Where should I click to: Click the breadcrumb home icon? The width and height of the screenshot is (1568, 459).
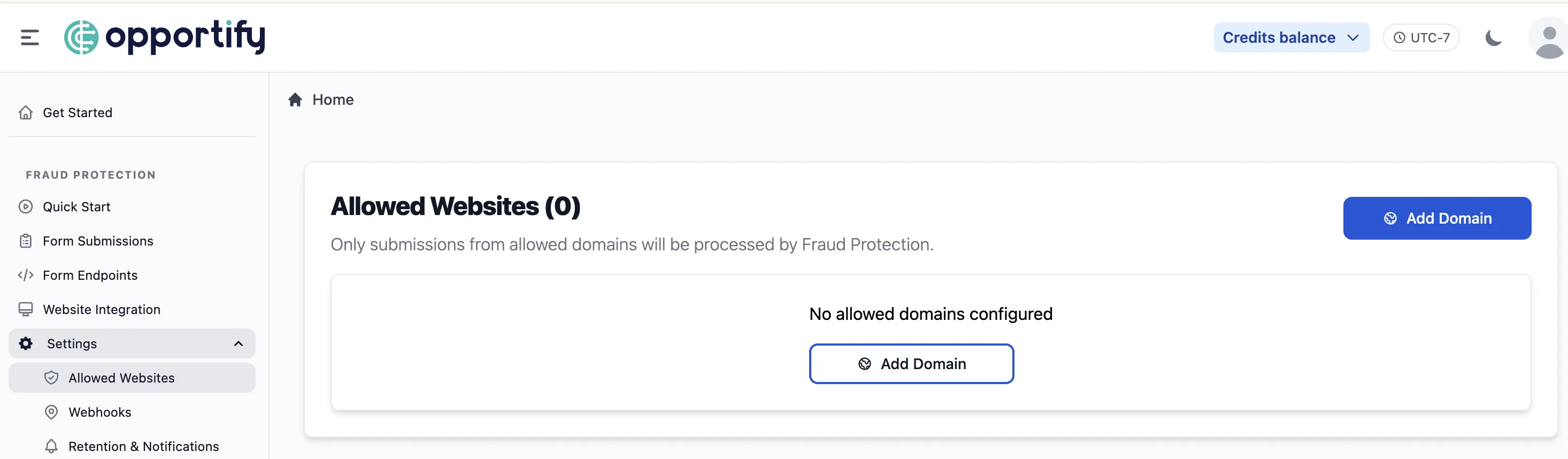click(295, 100)
